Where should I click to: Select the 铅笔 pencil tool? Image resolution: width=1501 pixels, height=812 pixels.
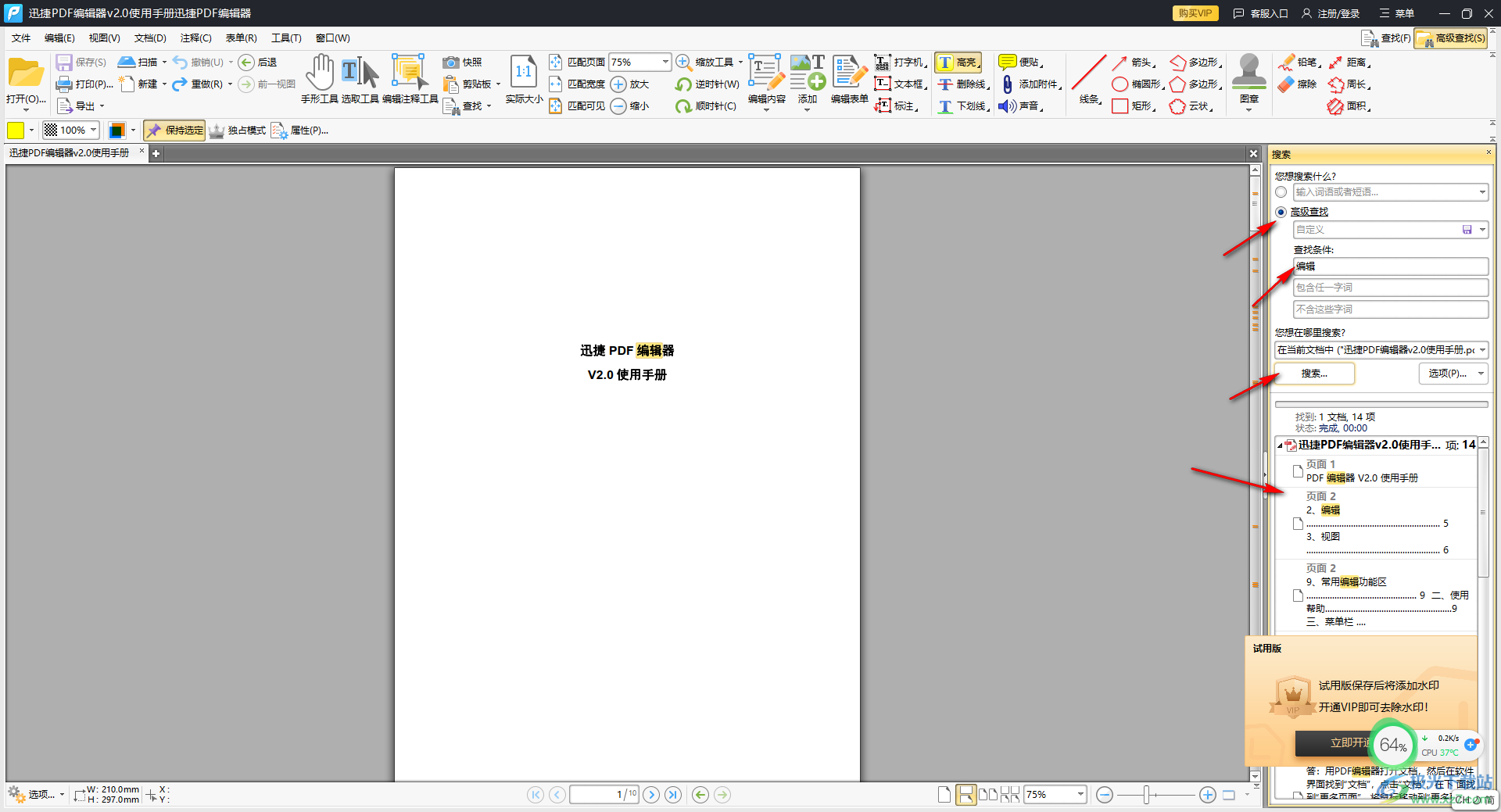point(1299,63)
